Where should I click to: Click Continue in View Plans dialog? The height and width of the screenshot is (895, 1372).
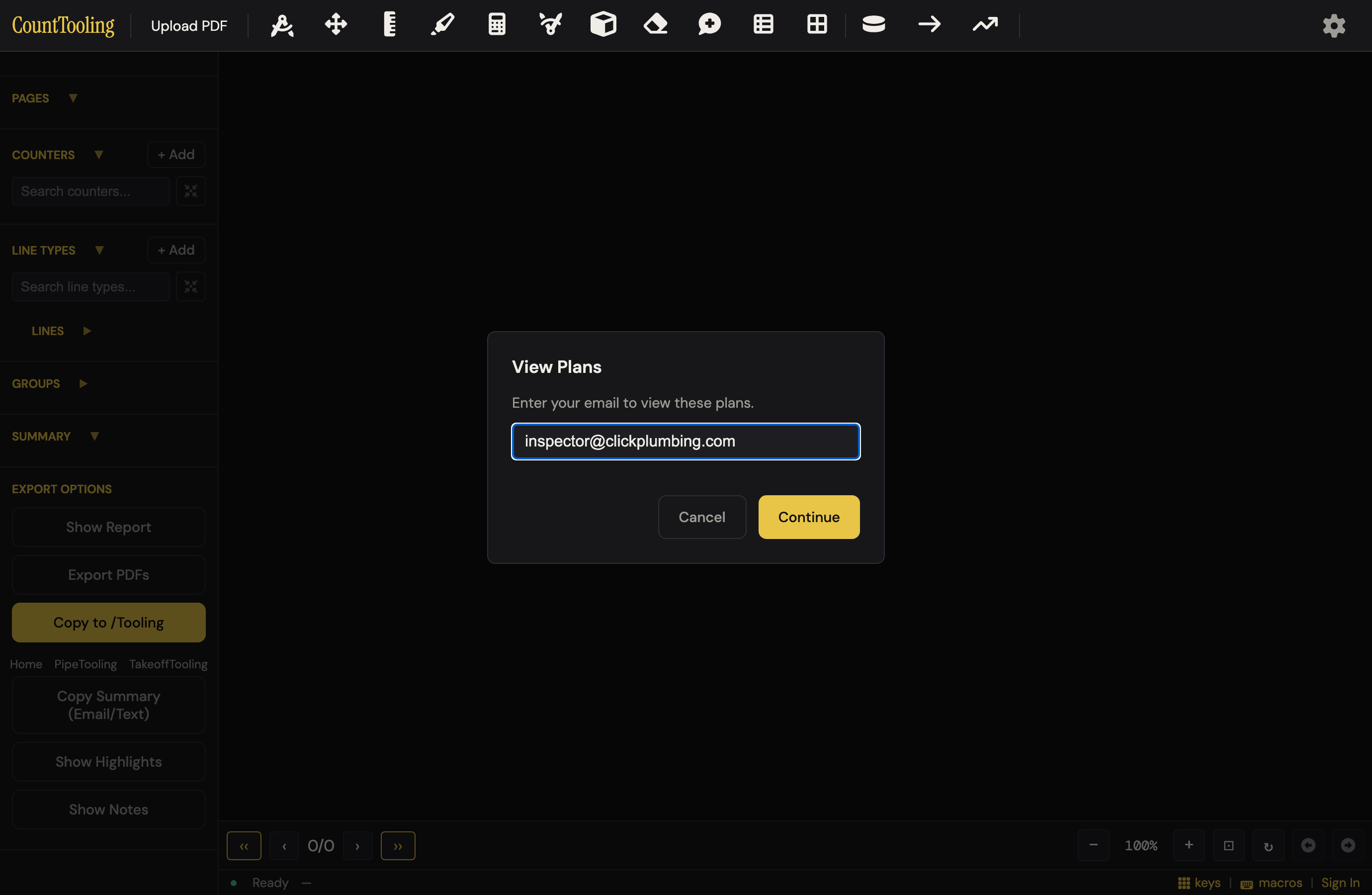[809, 517]
